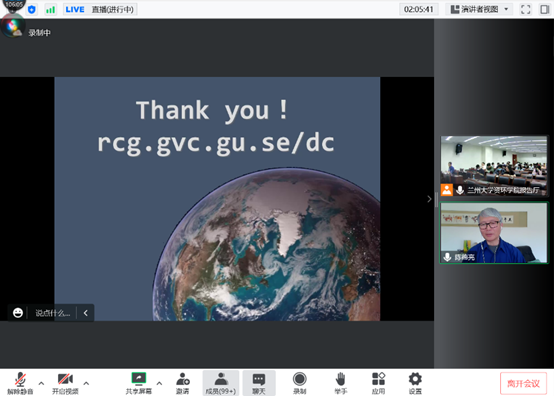
Task: Open the chat panel
Action: pyautogui.click(x=259, y=383)
